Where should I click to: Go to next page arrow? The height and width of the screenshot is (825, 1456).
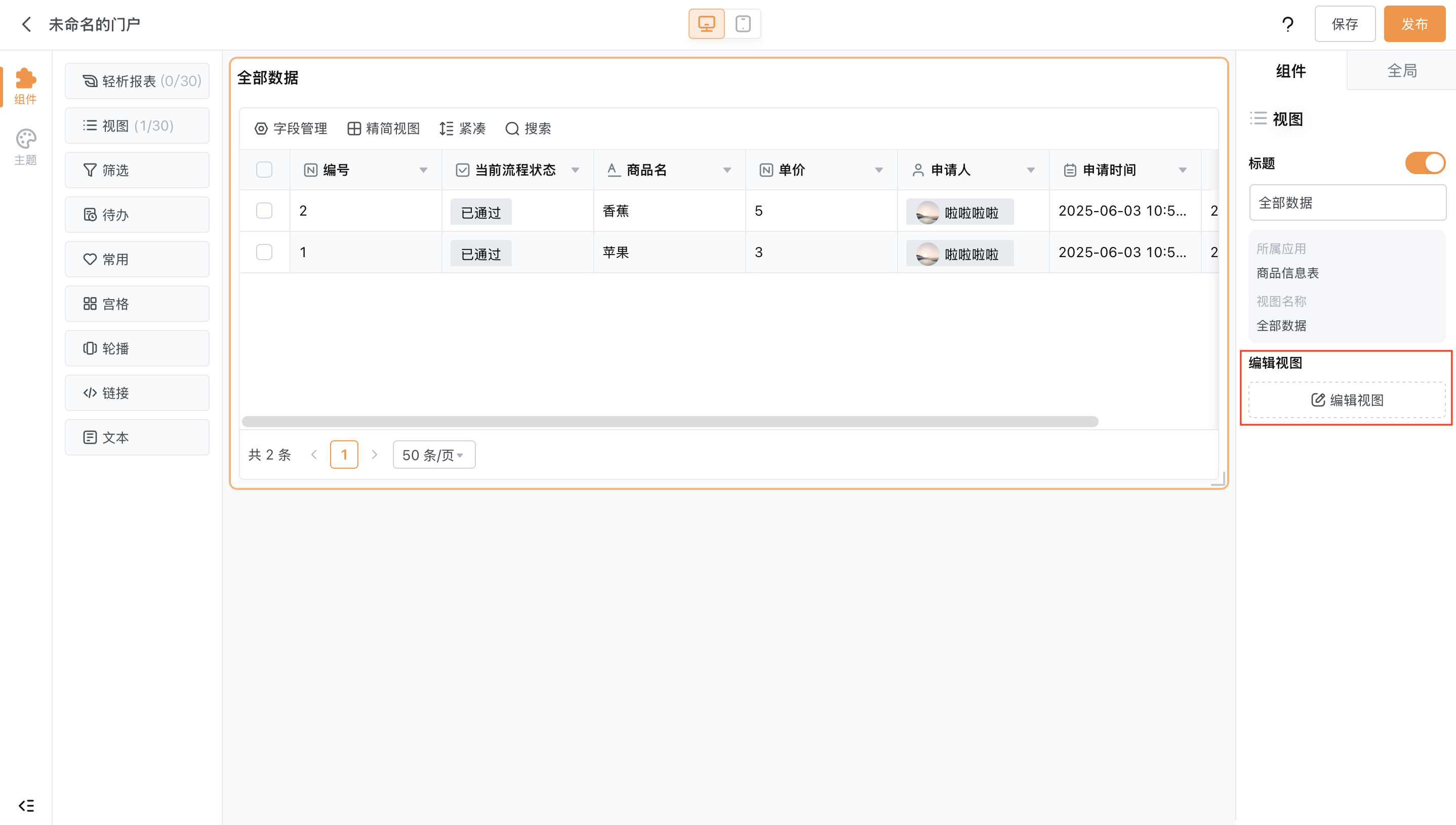[x=374, y=455]
